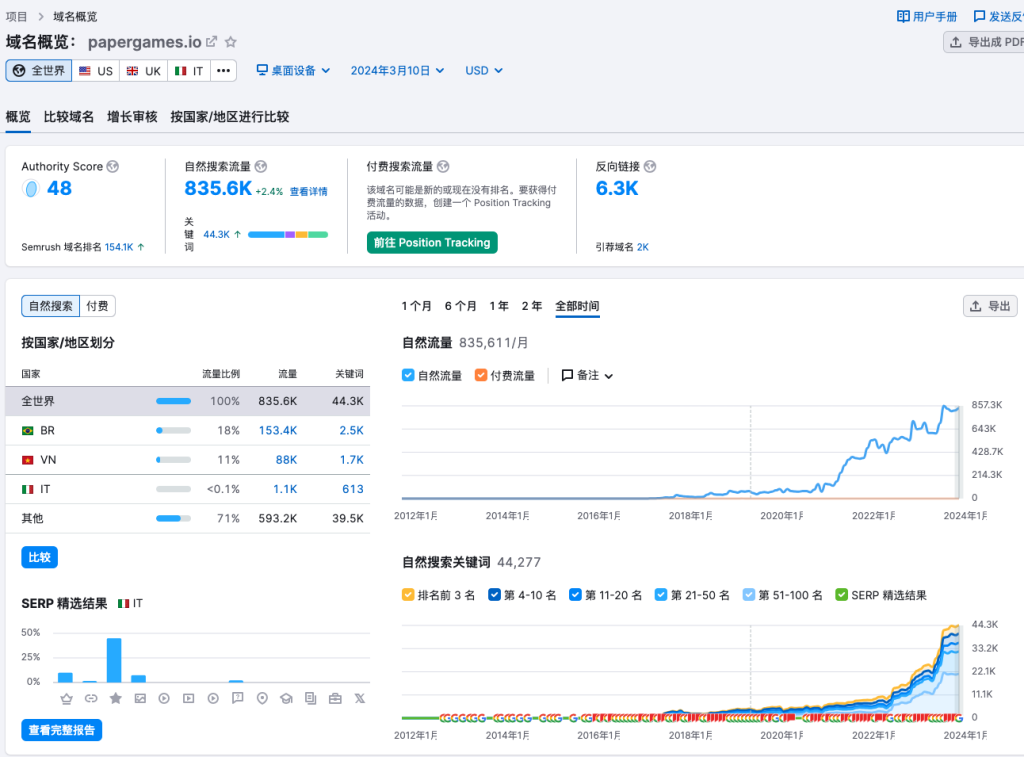This screenshot has height=757, width=1024.
Task: Select the link sitelinks SERP icon
Action: (91, 698)
